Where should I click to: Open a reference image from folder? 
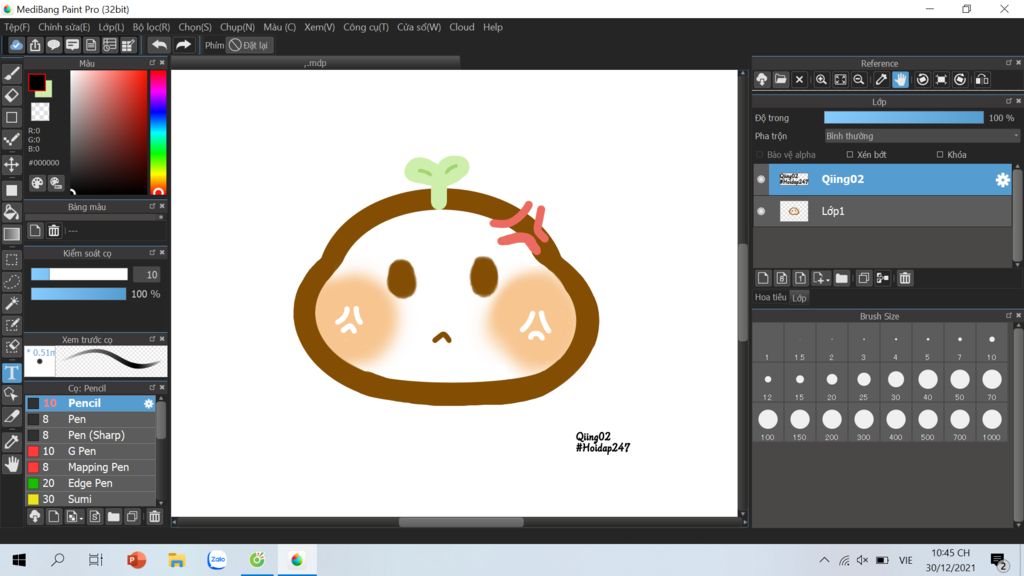click(780, 80)
